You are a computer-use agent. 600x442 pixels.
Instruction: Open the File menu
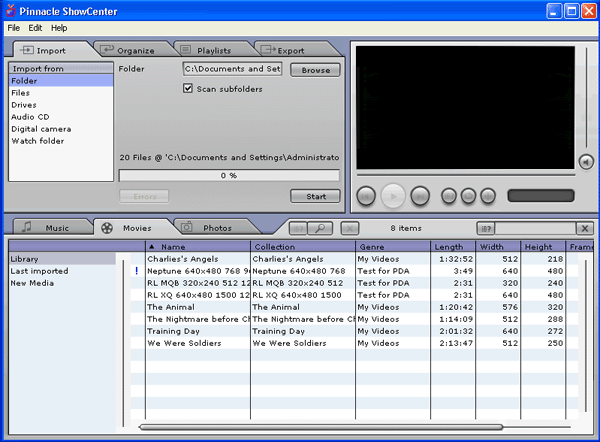tap(13, 28)
